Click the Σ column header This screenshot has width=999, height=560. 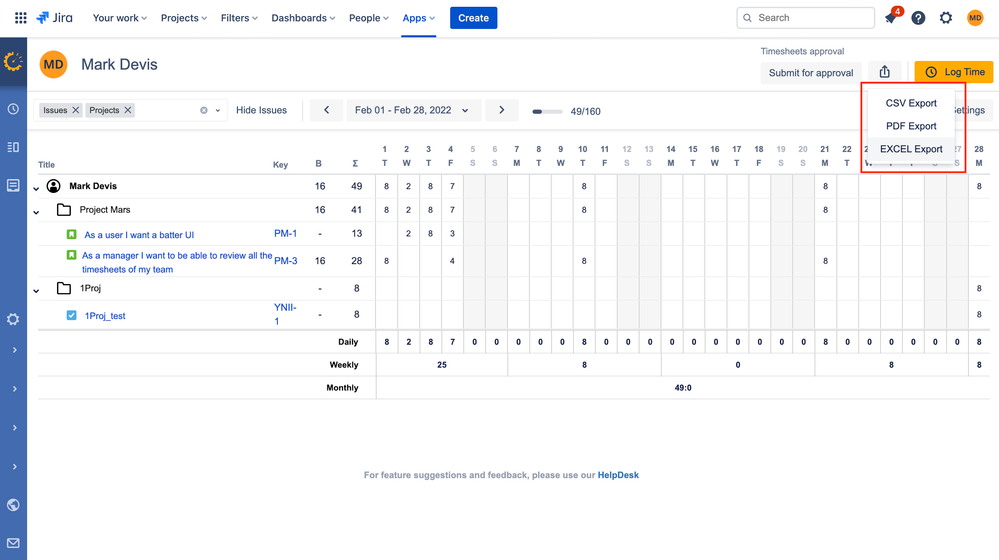coord(356,164)
